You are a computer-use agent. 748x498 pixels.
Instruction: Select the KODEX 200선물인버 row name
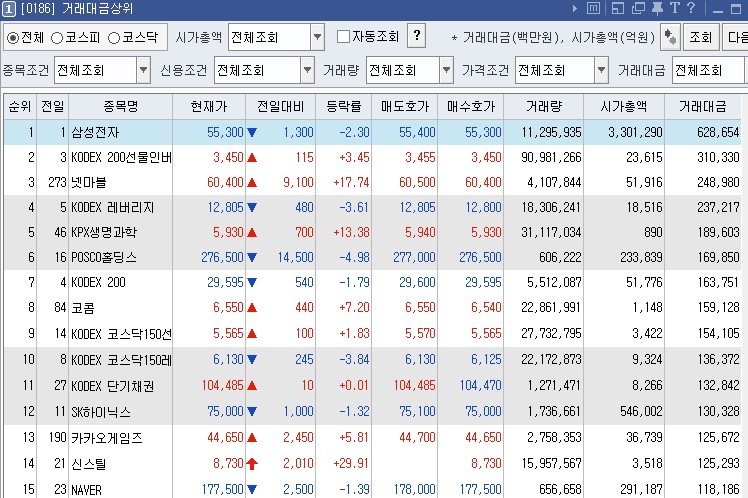(121, 157)
